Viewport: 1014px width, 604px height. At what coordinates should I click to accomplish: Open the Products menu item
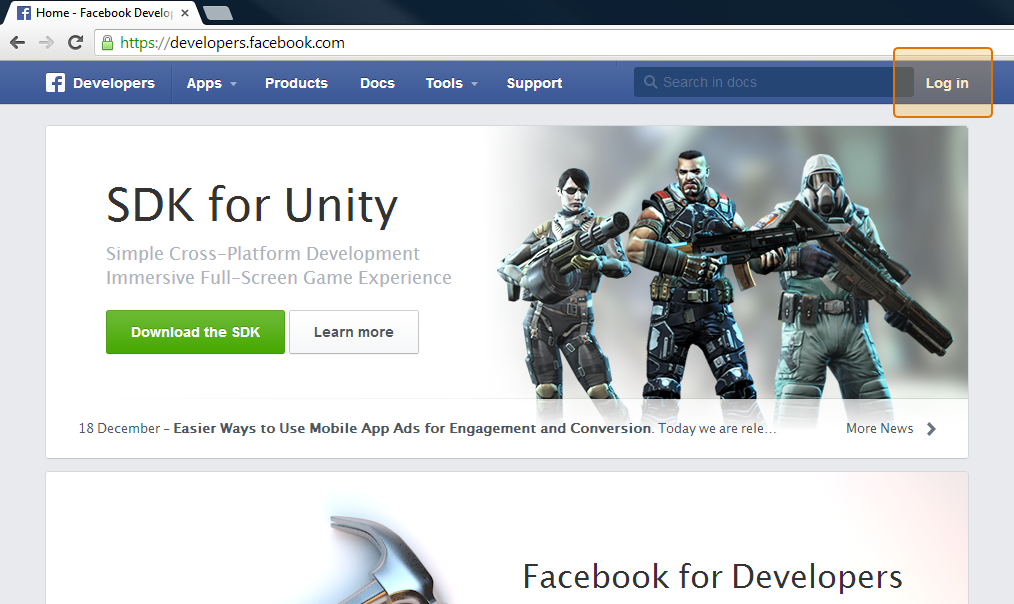coord(296,83)
